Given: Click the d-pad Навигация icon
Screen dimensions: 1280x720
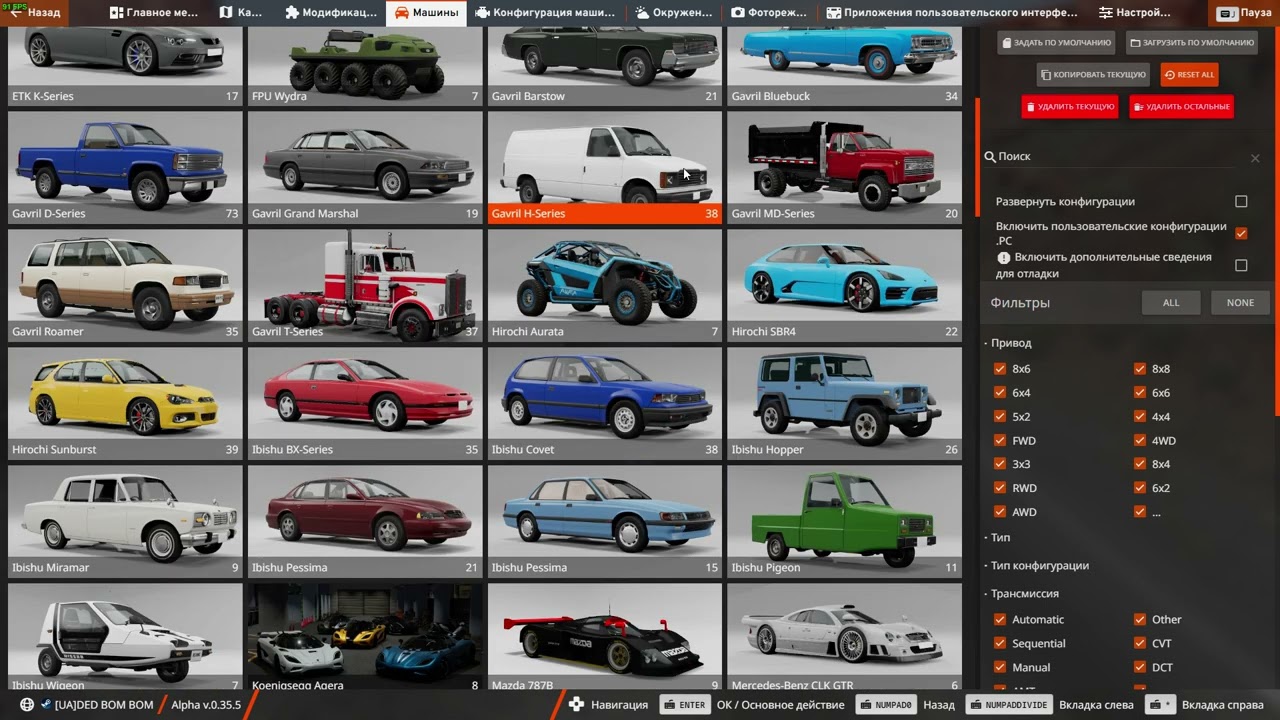Looking at the screenshot, I should pos(576,705).
